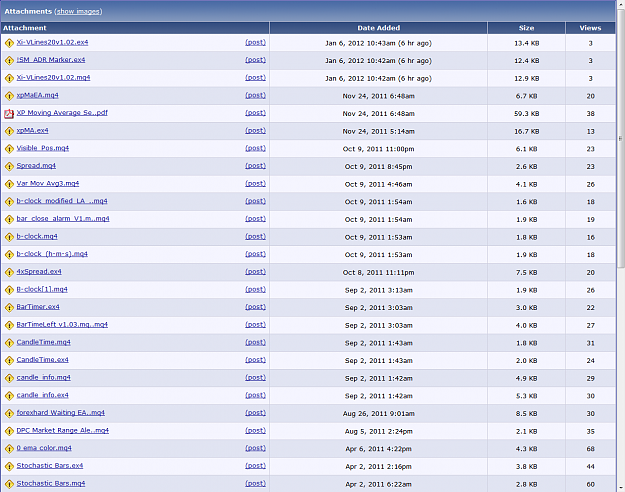Click the vertical scrollbar thumb

click(x=621, y=138)
